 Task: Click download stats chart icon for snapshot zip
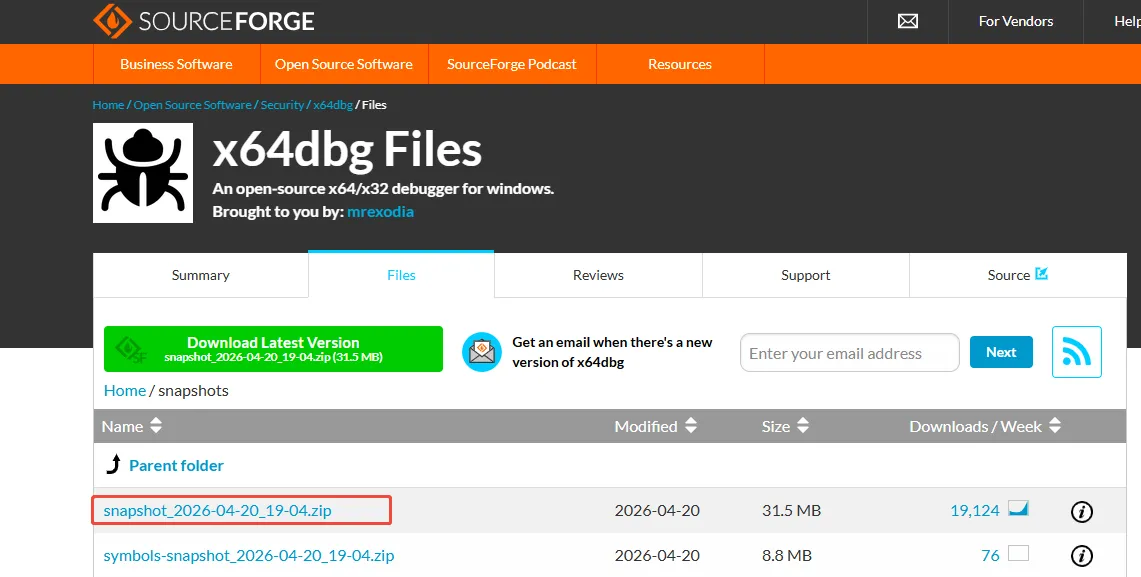pos(1018,509)
